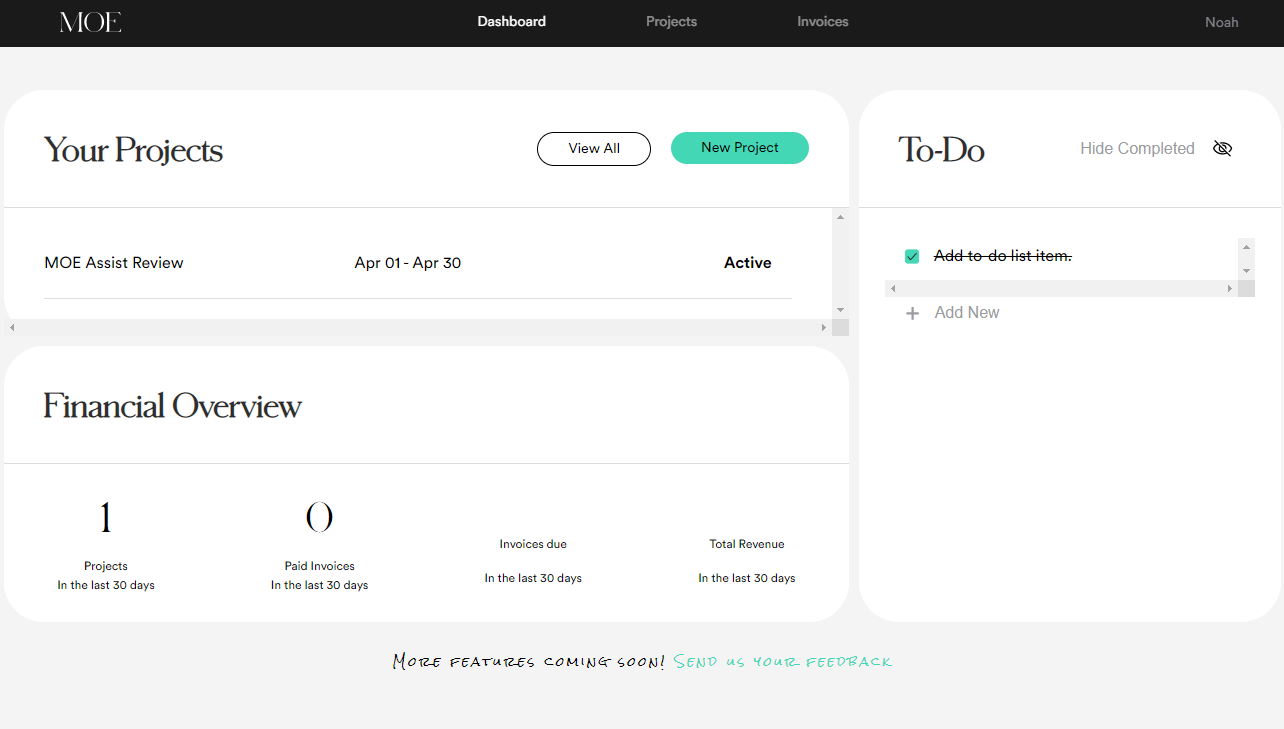Image resolution: width=1284 pixels, height=729 pixels.
Task: Click the to-do list down scroll arrow
Action: coord(1246,271)
